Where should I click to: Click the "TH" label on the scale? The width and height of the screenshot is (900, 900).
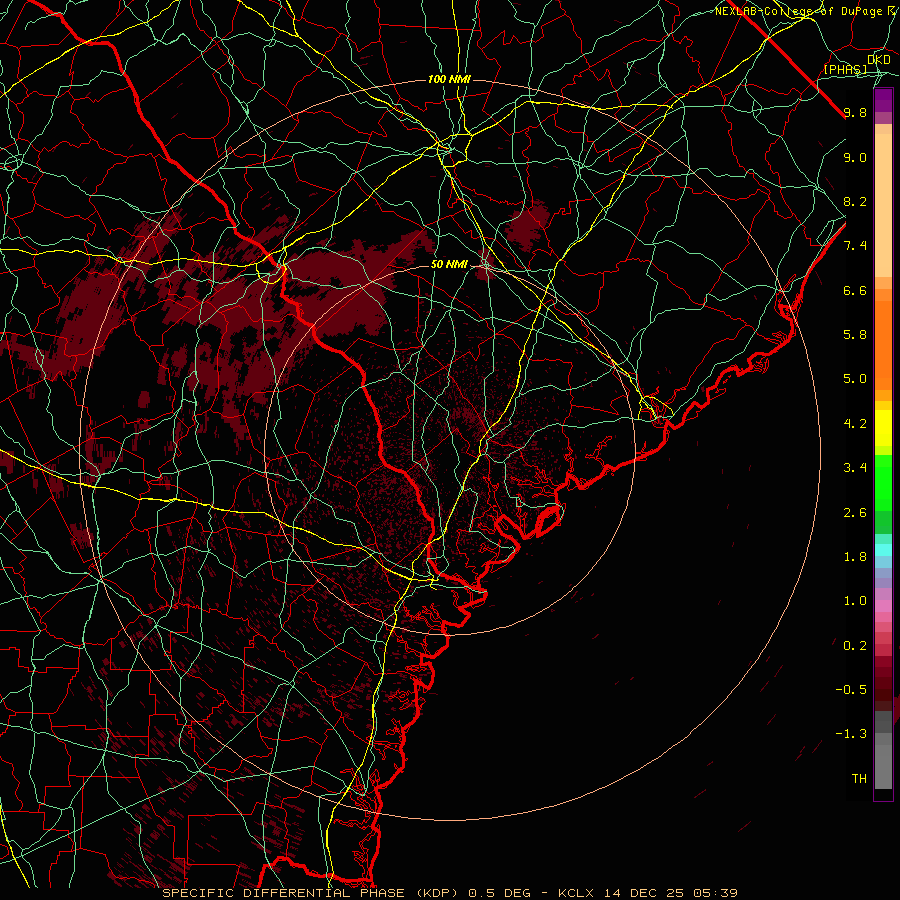859,779
